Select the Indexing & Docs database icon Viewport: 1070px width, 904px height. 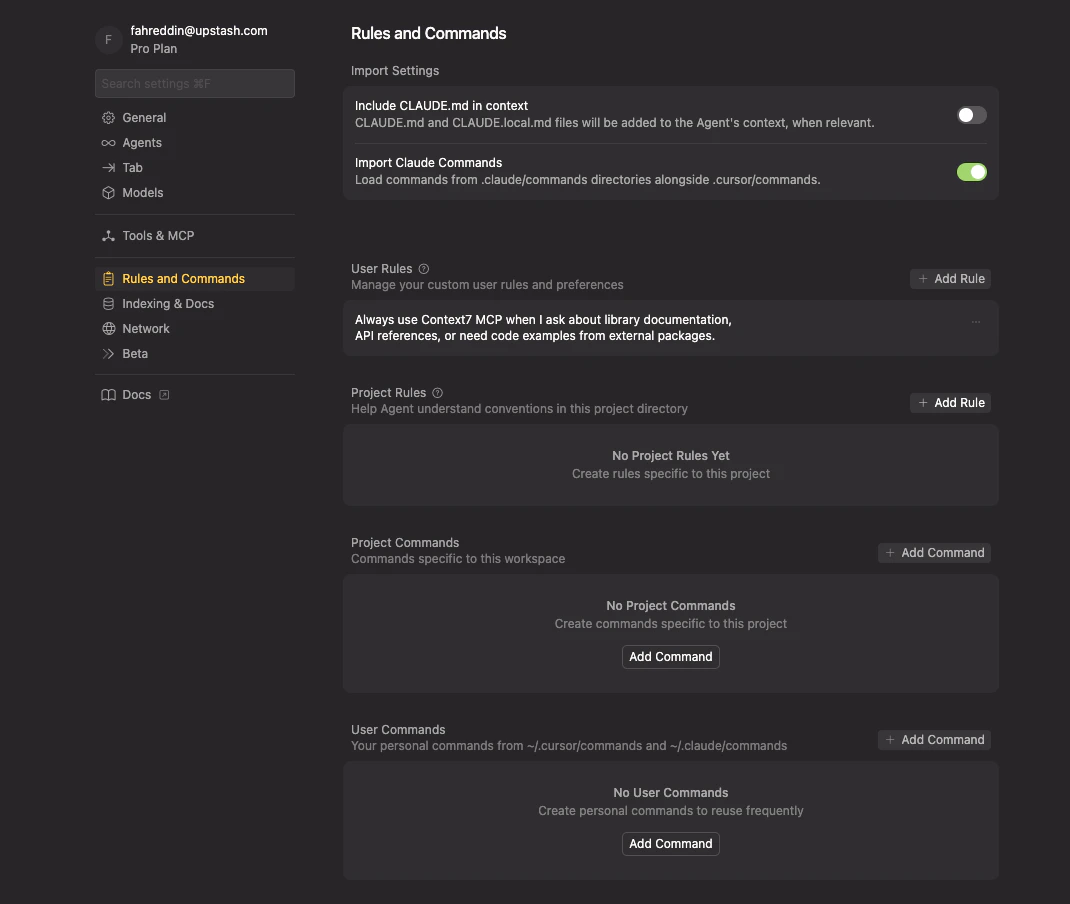point(108,303)
